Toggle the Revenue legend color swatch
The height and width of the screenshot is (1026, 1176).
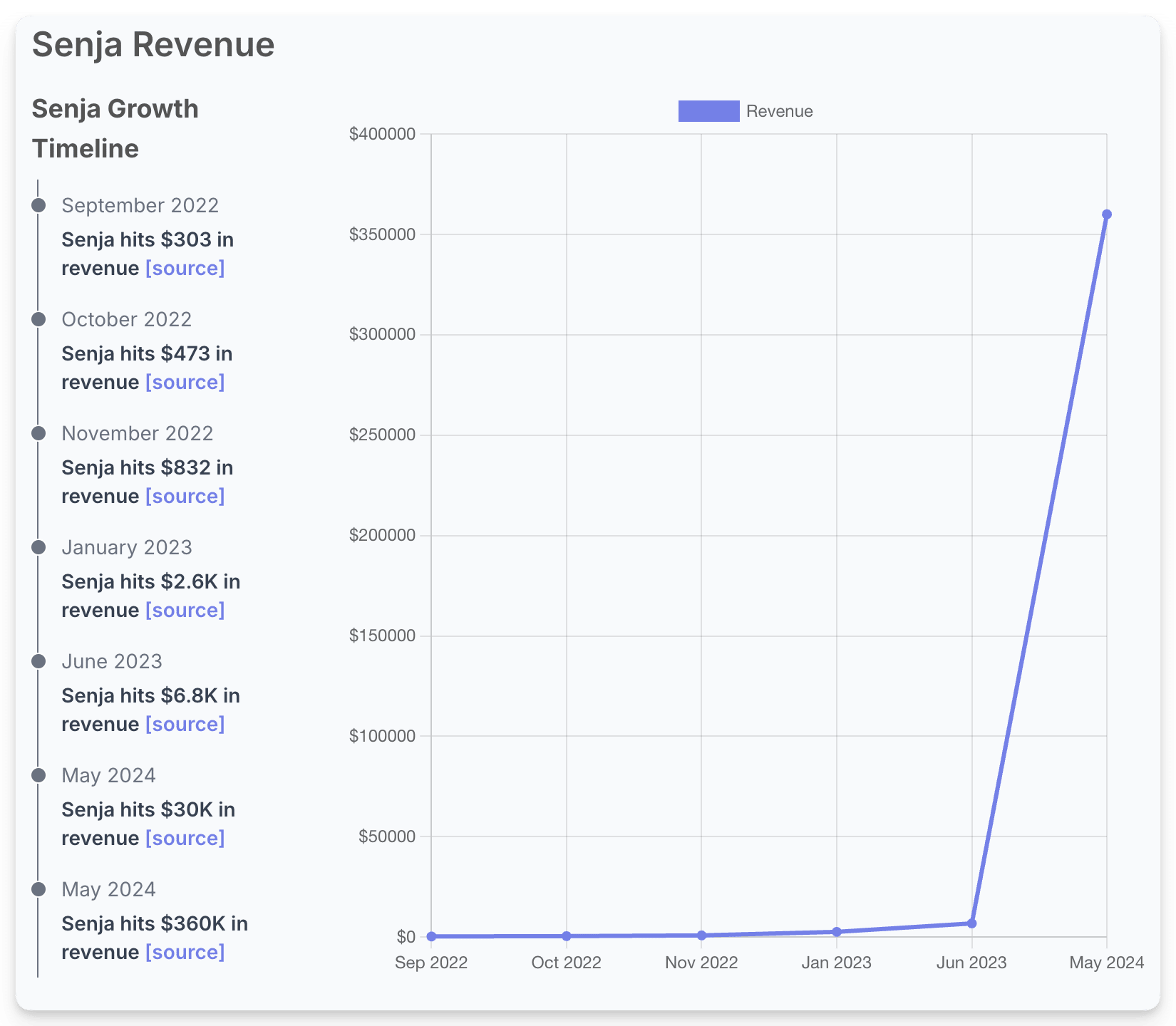coord(708,111)
